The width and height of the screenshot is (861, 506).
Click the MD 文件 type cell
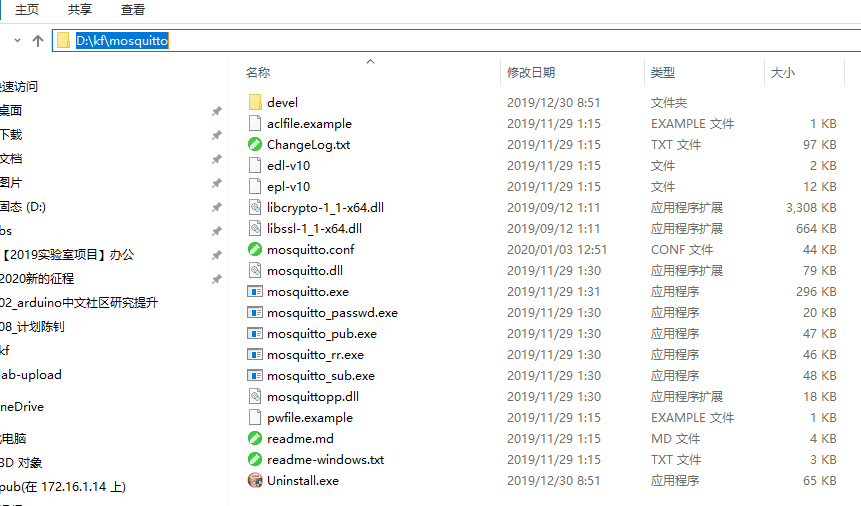[675, 438]
